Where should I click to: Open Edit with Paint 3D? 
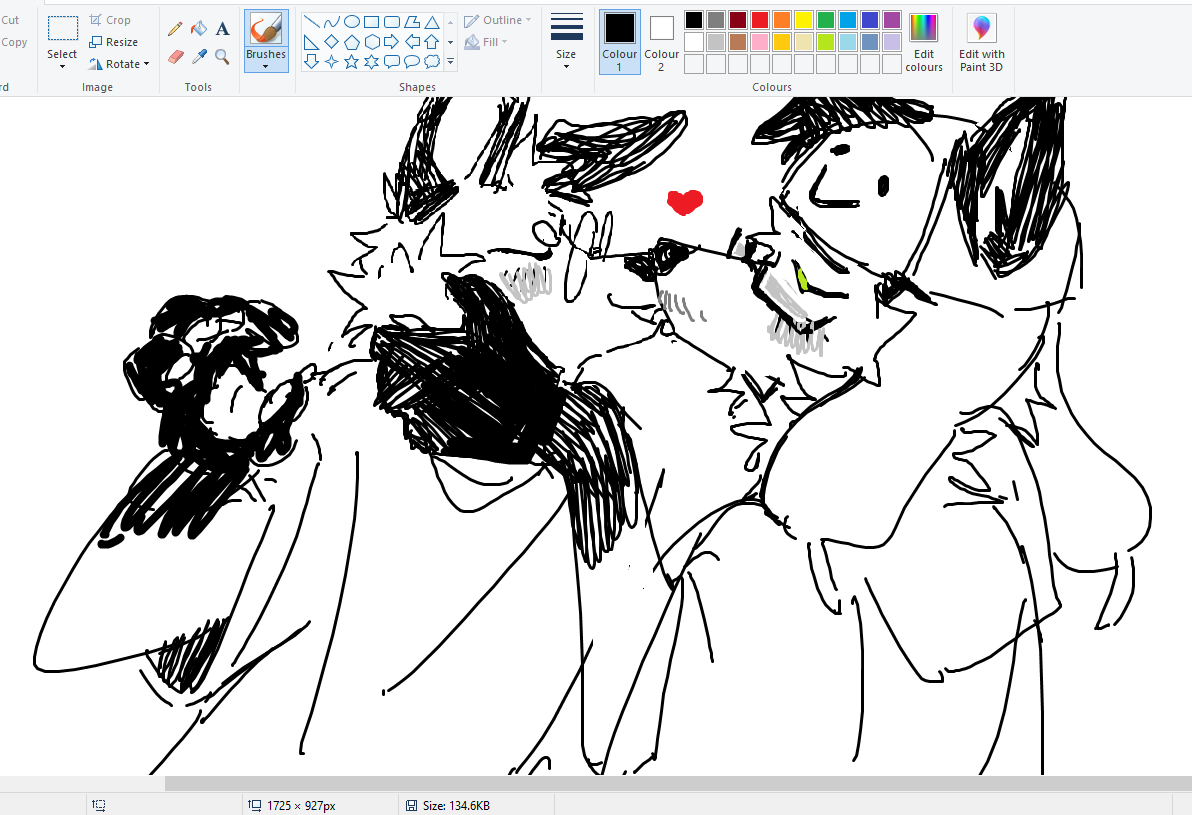coord(981,43)
